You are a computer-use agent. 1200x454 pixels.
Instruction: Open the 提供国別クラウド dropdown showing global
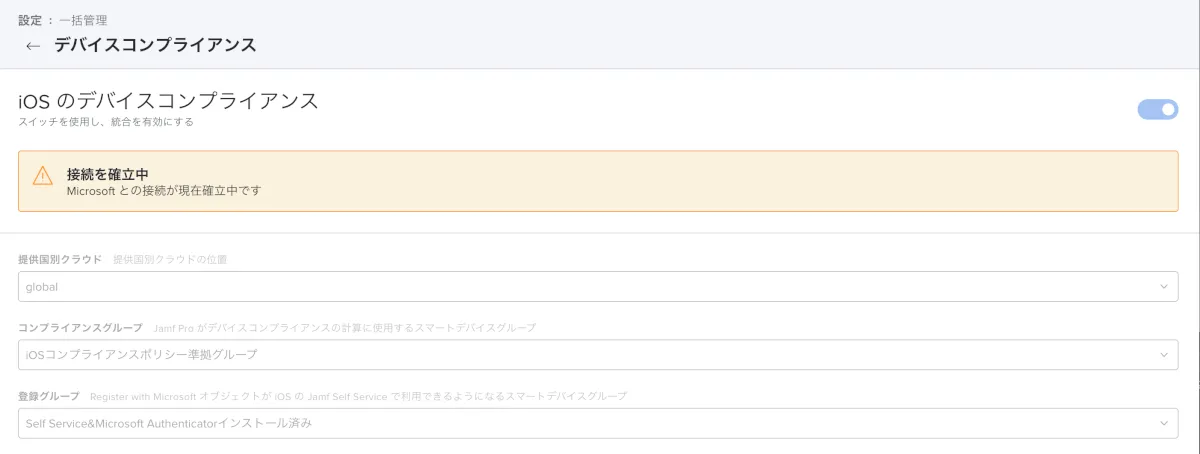[590, 287]
